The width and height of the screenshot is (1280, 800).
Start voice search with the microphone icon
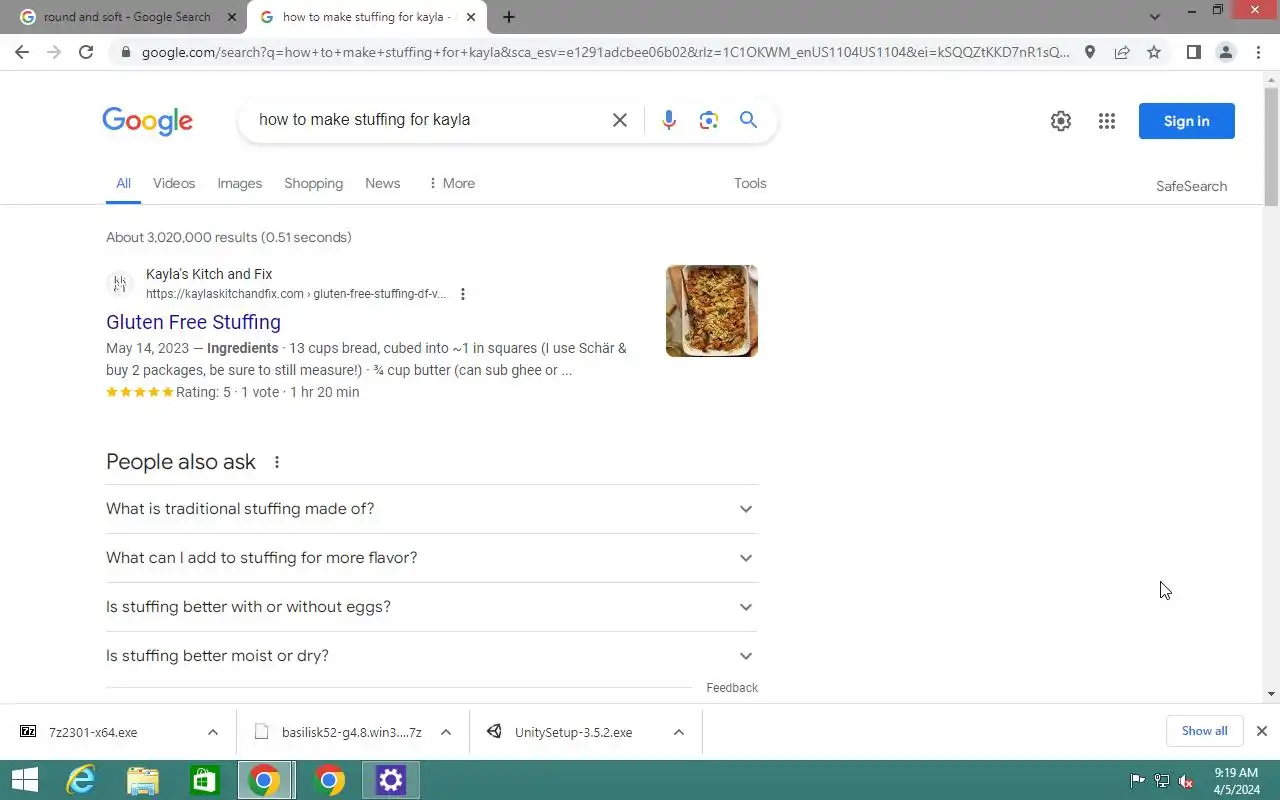point(669,120)
